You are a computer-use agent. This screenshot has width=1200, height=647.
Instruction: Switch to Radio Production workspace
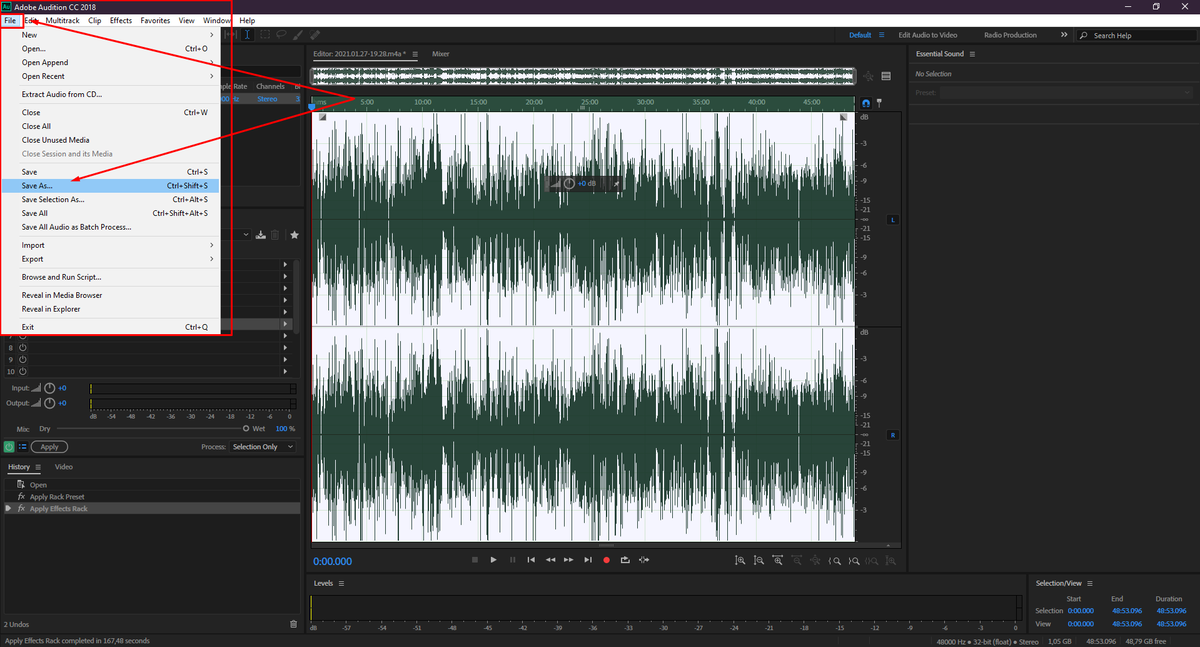(1010, 35)
